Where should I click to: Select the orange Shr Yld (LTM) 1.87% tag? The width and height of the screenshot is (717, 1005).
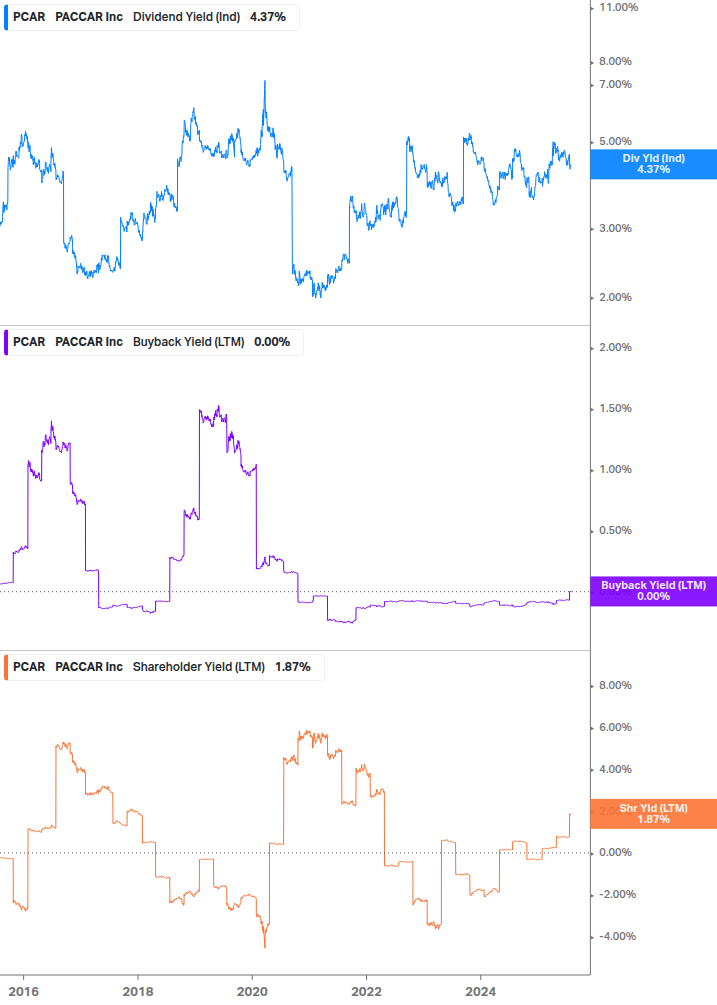tap(654, 814)
